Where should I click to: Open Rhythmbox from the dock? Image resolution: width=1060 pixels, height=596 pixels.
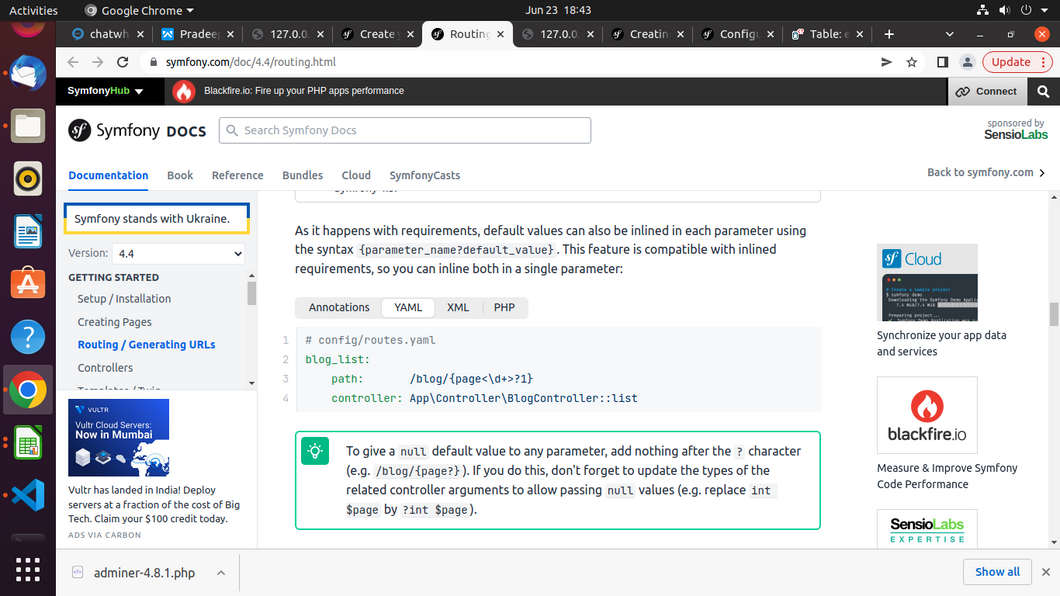click(x=28, y=178)
